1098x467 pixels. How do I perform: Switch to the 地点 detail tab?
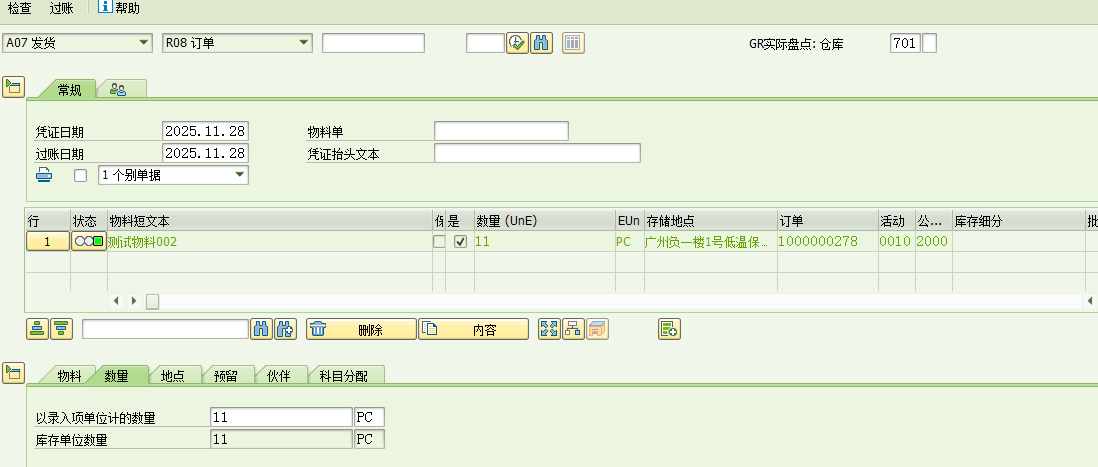click(x=173, y=376)
